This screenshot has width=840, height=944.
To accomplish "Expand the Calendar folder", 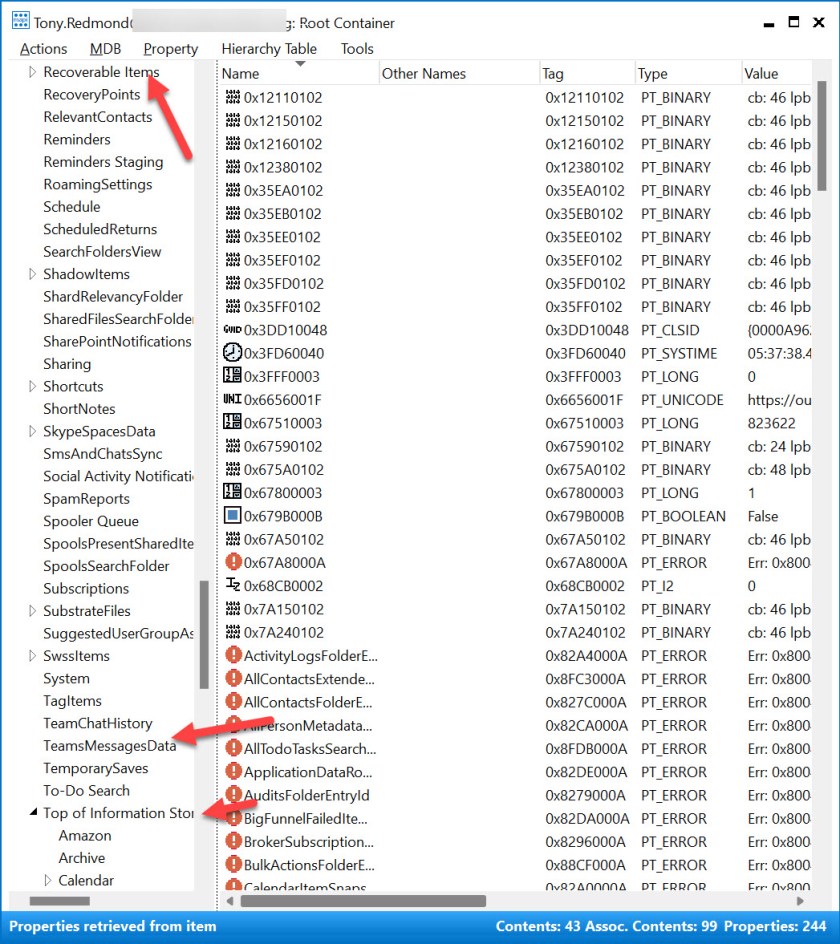I will (x=48, y=880).
